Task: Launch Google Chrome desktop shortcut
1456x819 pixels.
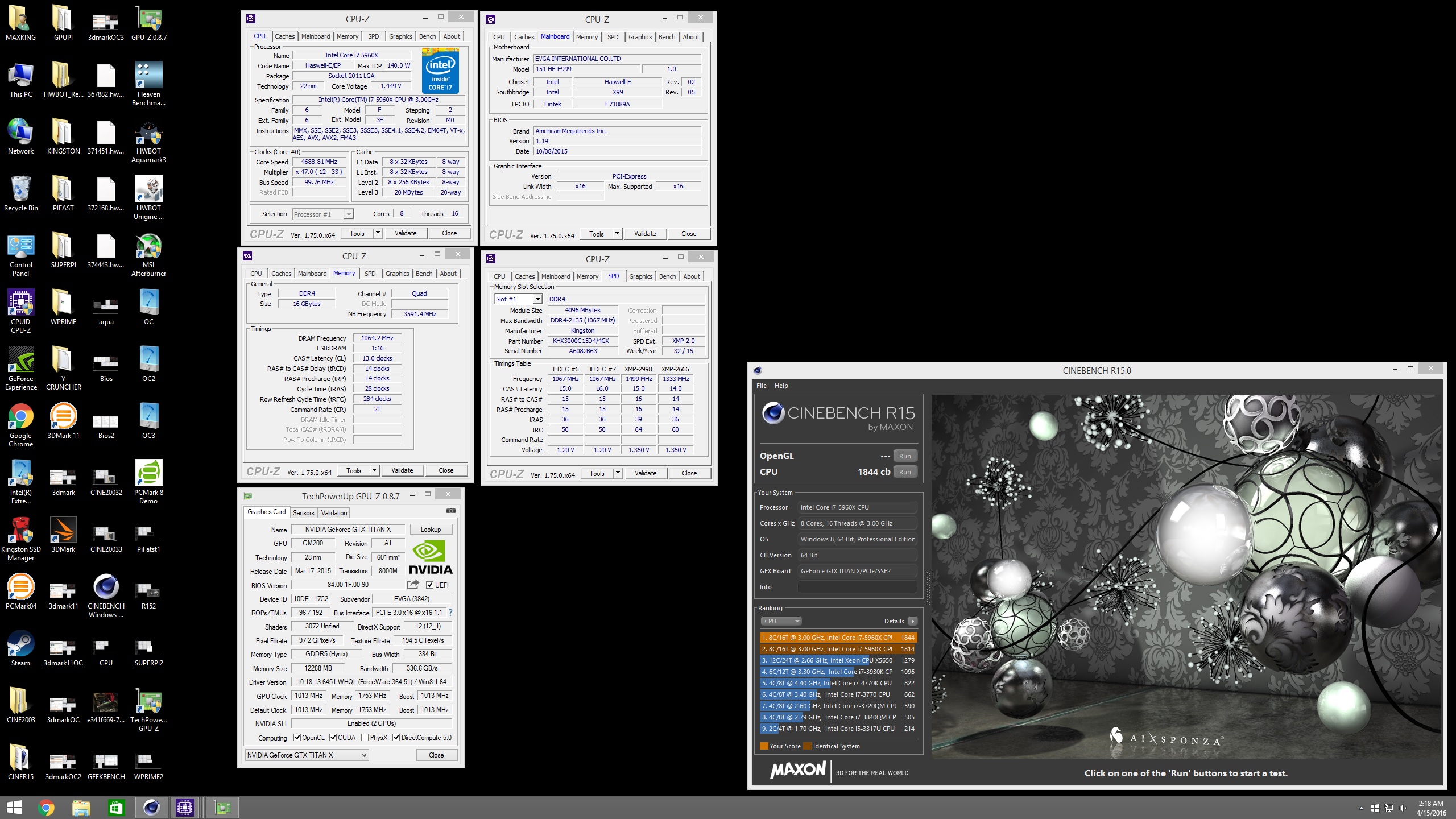Action: (20, 425)
